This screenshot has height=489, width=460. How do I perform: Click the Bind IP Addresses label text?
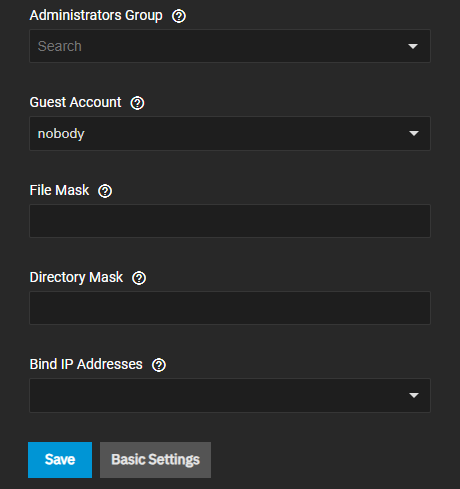pyautogui.click(x=86, y=364)
